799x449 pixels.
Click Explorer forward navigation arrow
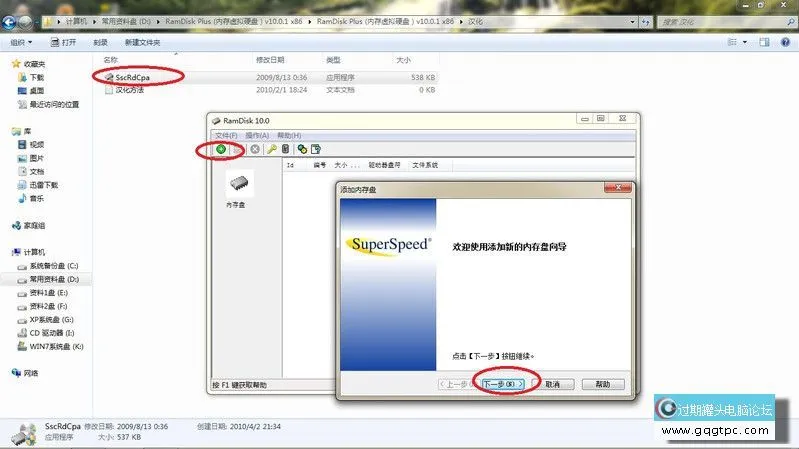click(25, 22)
